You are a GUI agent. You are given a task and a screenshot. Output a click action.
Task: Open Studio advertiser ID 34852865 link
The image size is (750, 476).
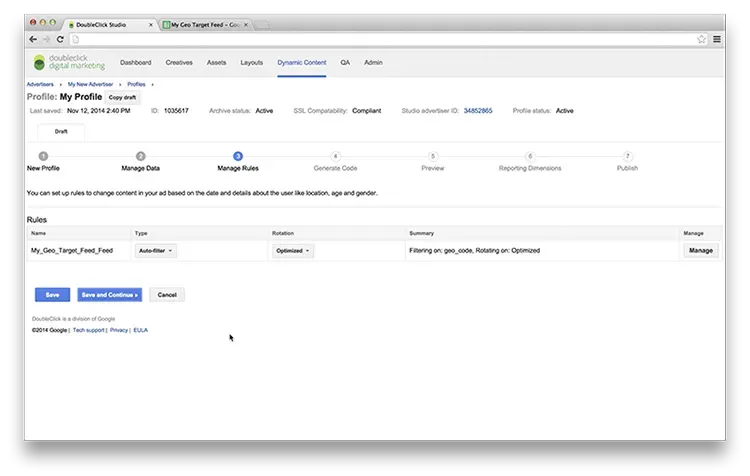pyautogui.click(x=478, y=111)
